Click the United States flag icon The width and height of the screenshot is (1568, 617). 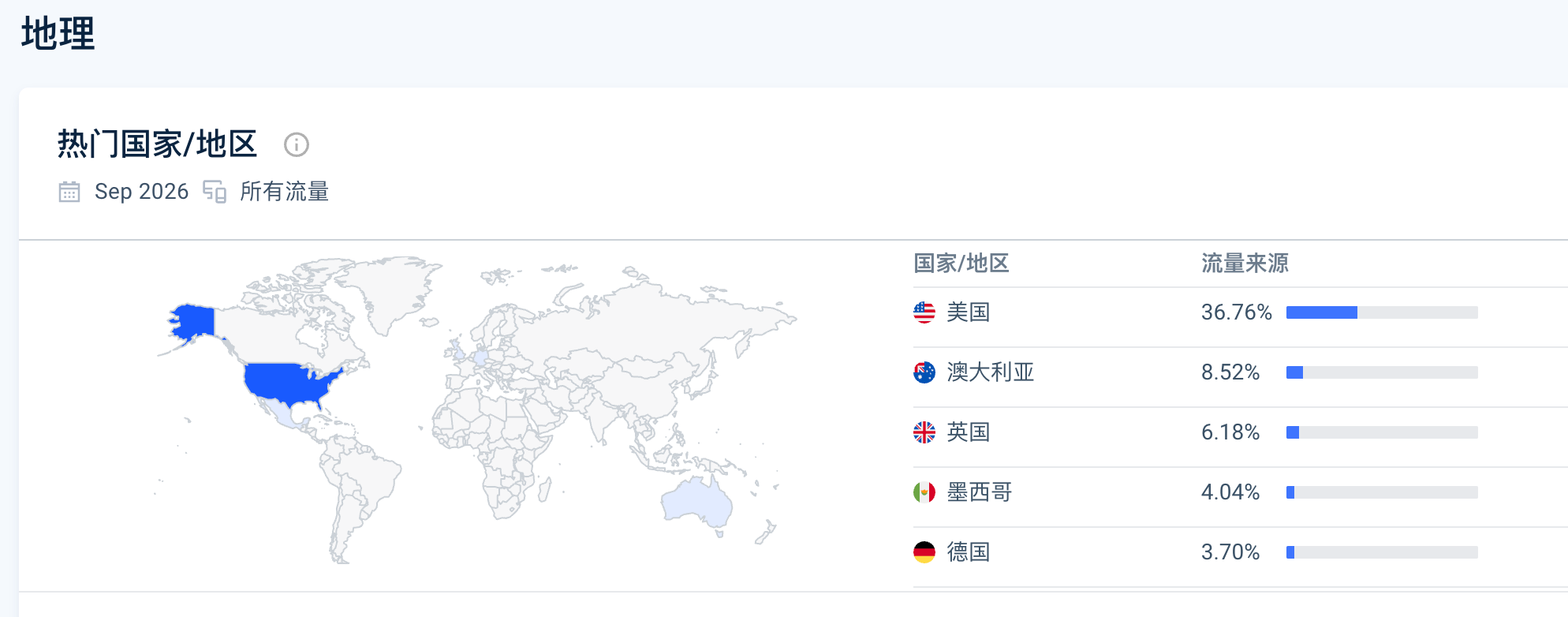[924, 312]
